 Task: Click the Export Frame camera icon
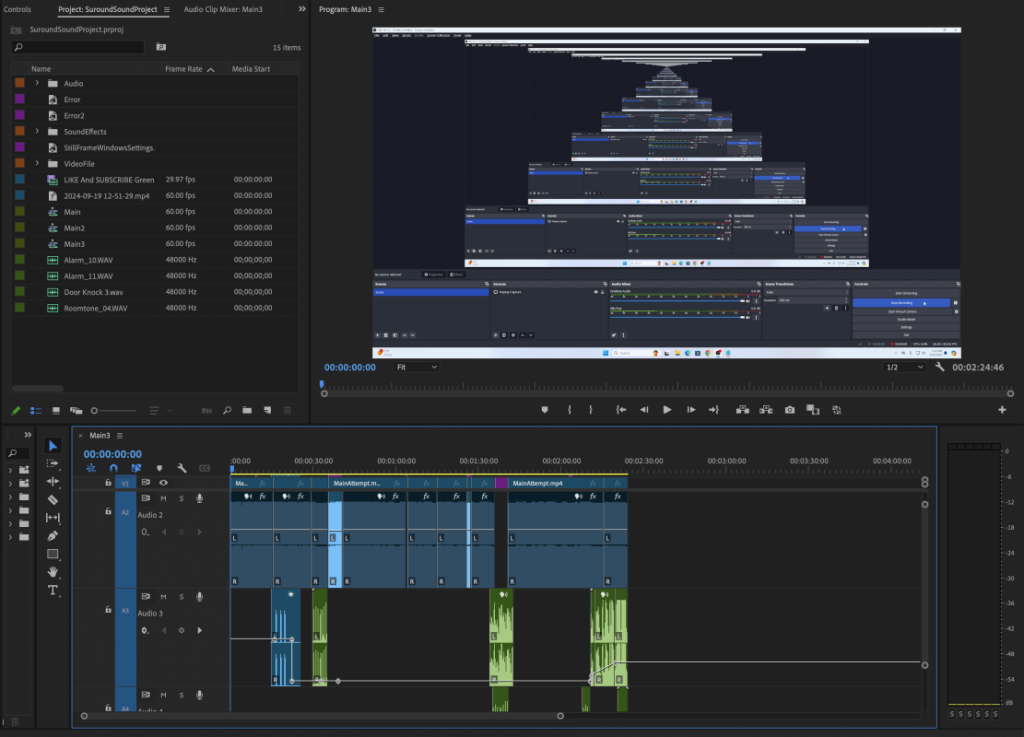point(790,410)
